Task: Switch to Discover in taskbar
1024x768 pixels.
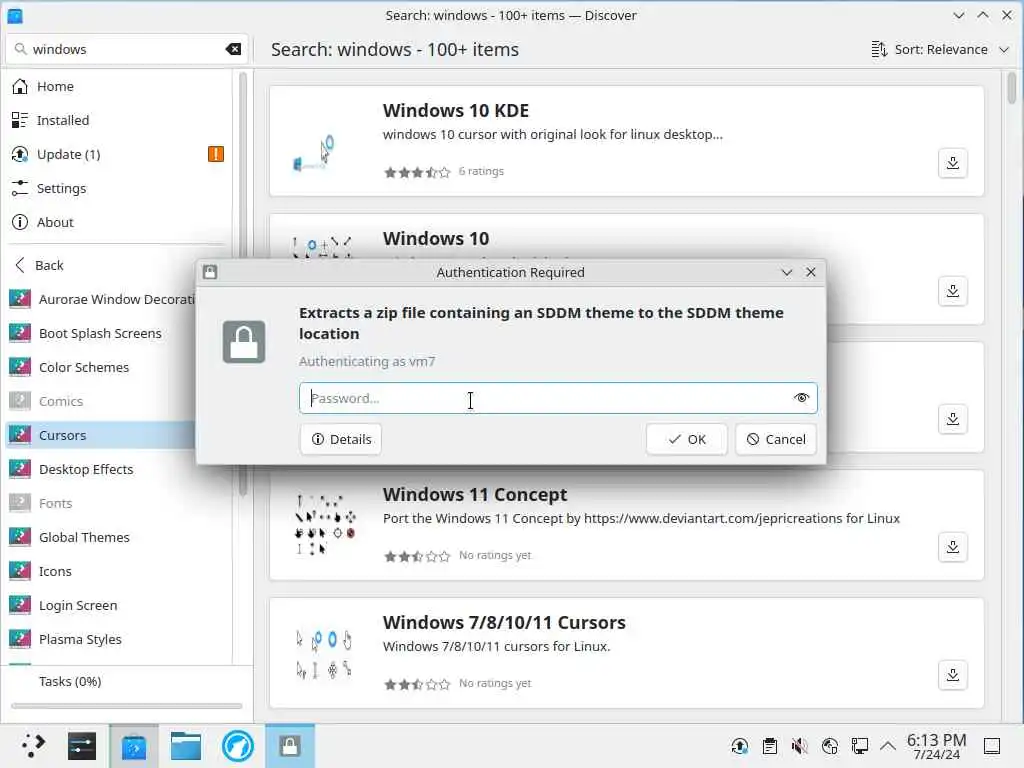Action: click(134, 746)
